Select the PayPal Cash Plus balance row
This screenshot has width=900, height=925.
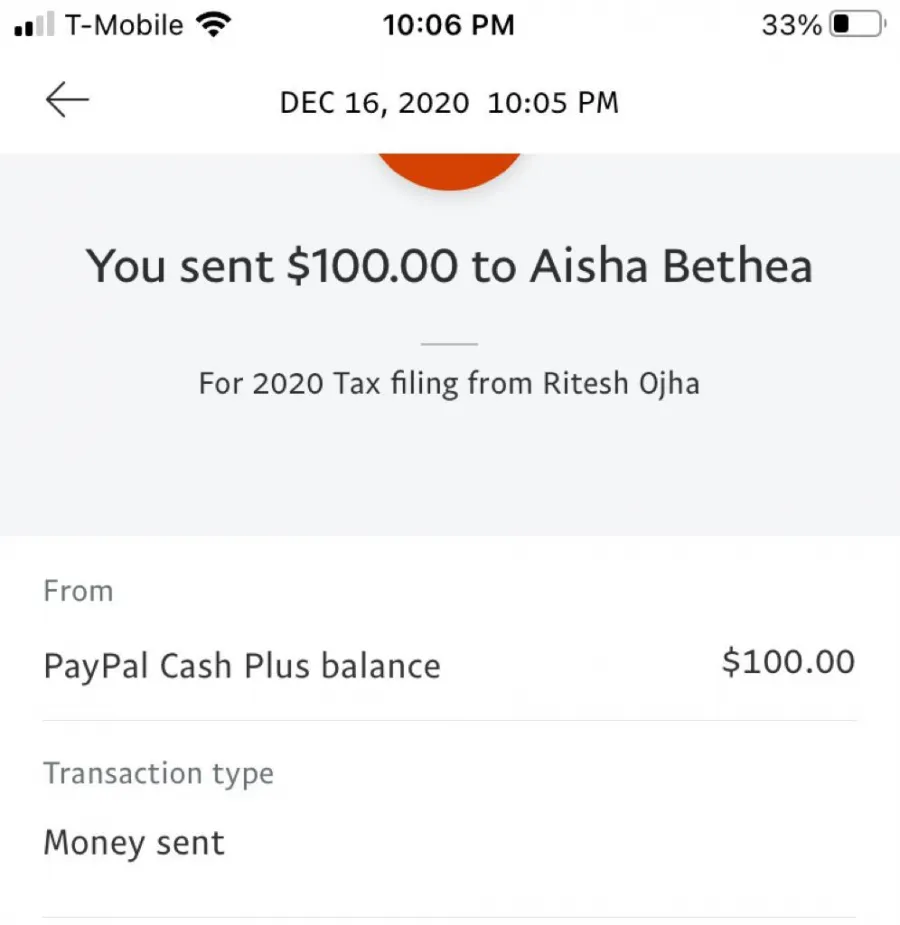pyautogui.click(x=242, y=666)
